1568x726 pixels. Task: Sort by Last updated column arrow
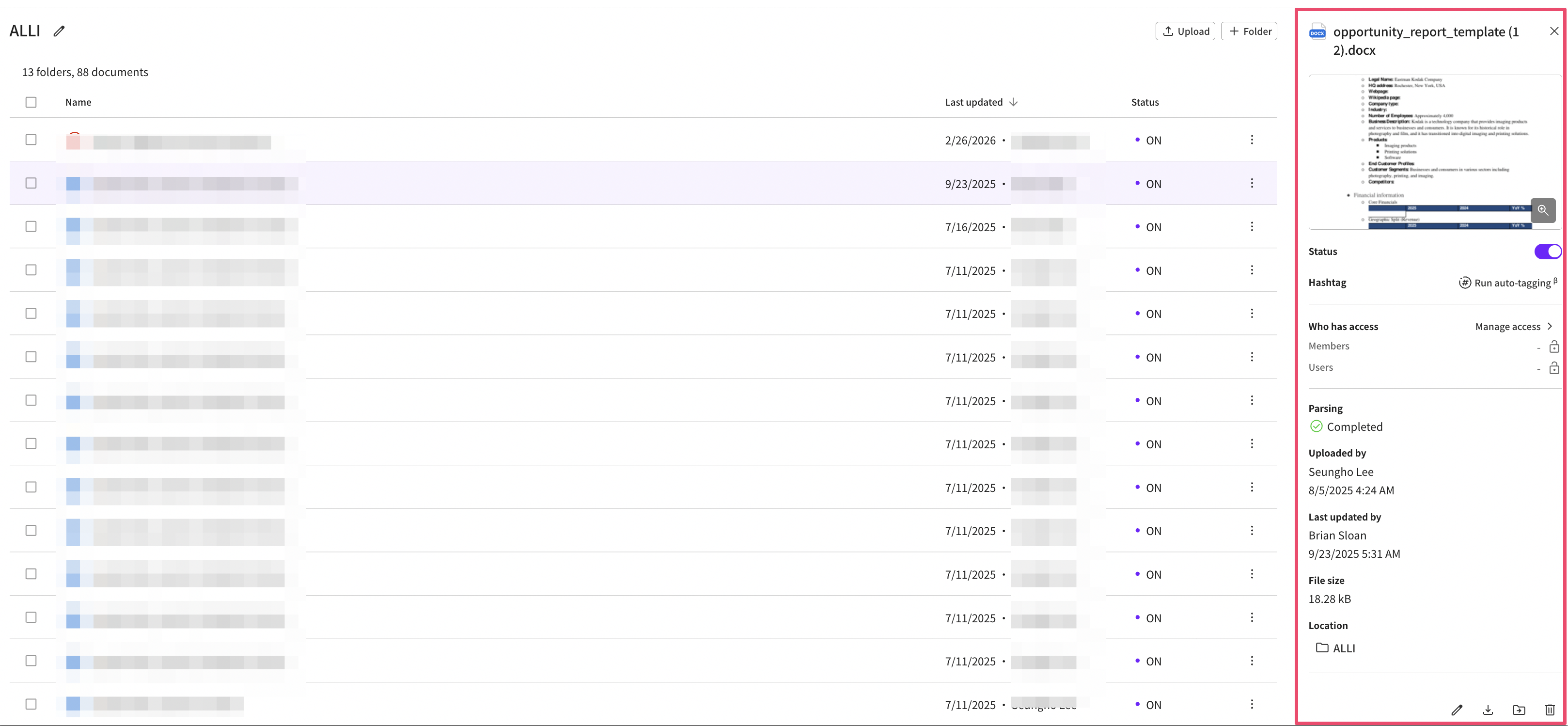pos(1013,102)
